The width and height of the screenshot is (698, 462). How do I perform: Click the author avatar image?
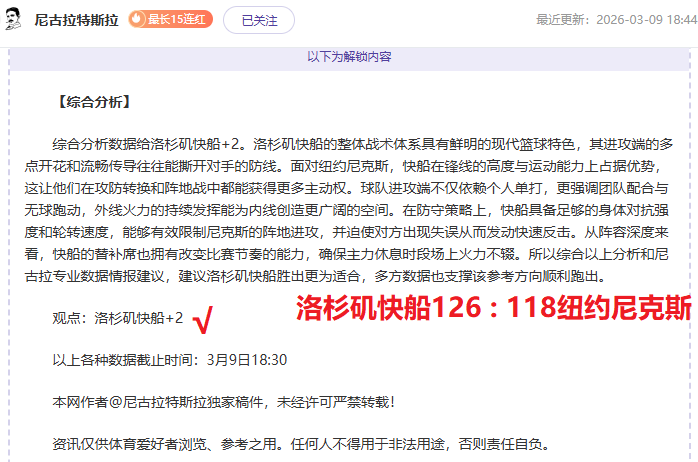[x=14, y=19]
